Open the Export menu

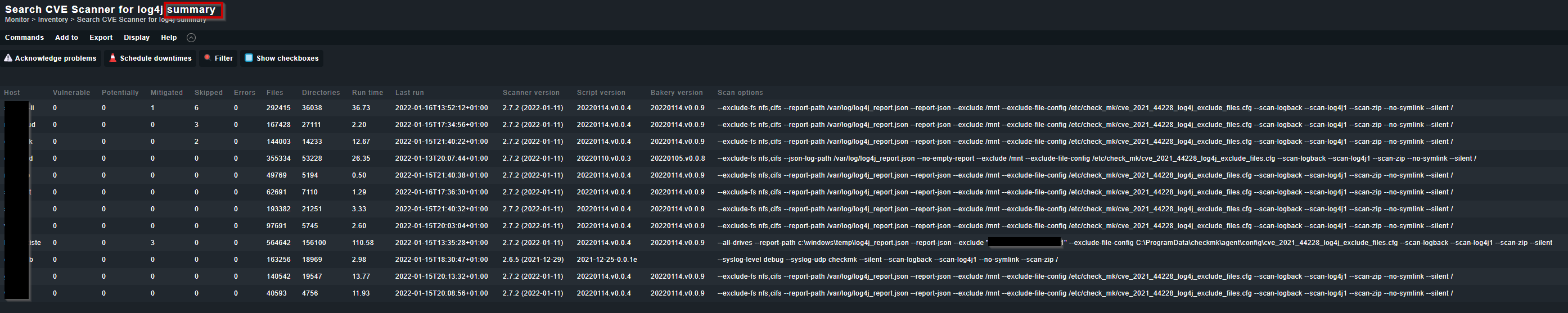[x=101, y=38]
